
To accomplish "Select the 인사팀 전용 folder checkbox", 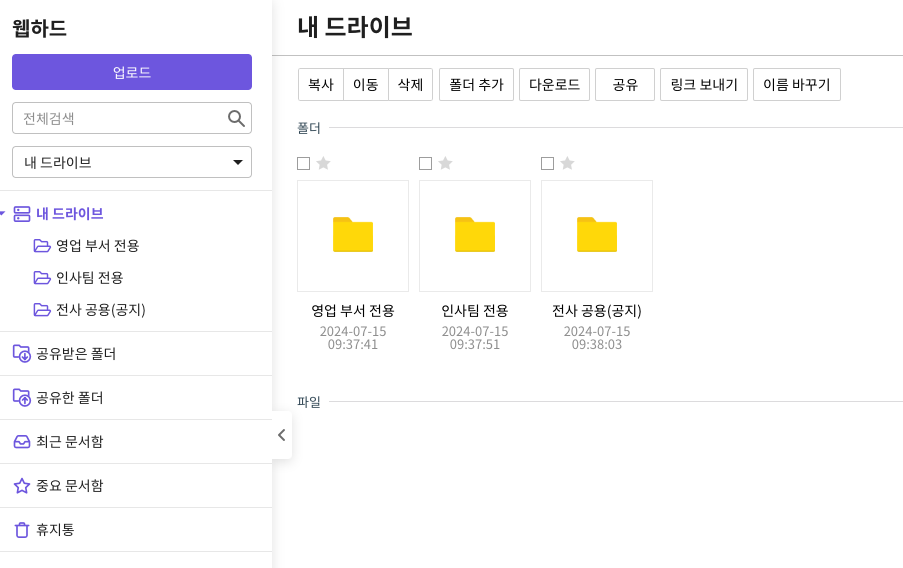I will pos(426,163).
